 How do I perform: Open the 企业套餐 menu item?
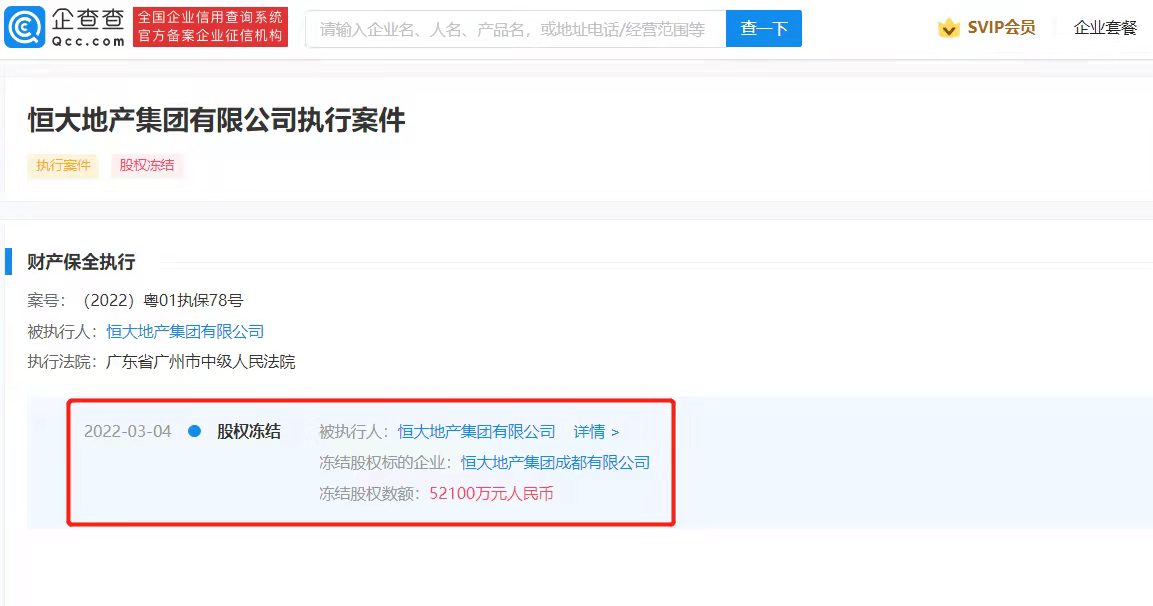[1105, 28]
